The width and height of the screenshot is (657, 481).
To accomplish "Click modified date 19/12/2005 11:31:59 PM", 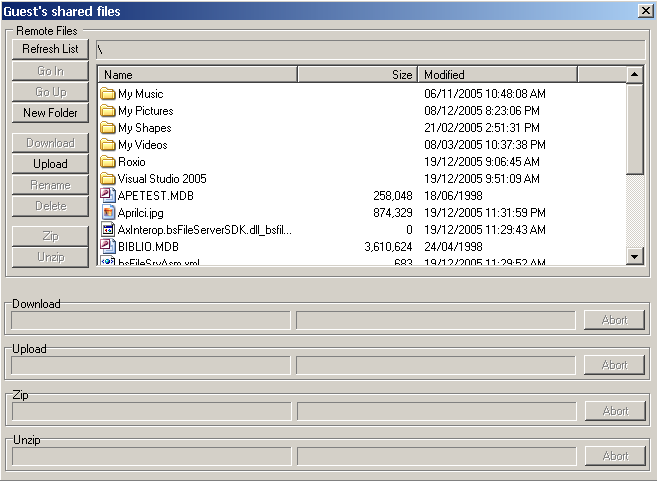I will (x=485, y=212).
